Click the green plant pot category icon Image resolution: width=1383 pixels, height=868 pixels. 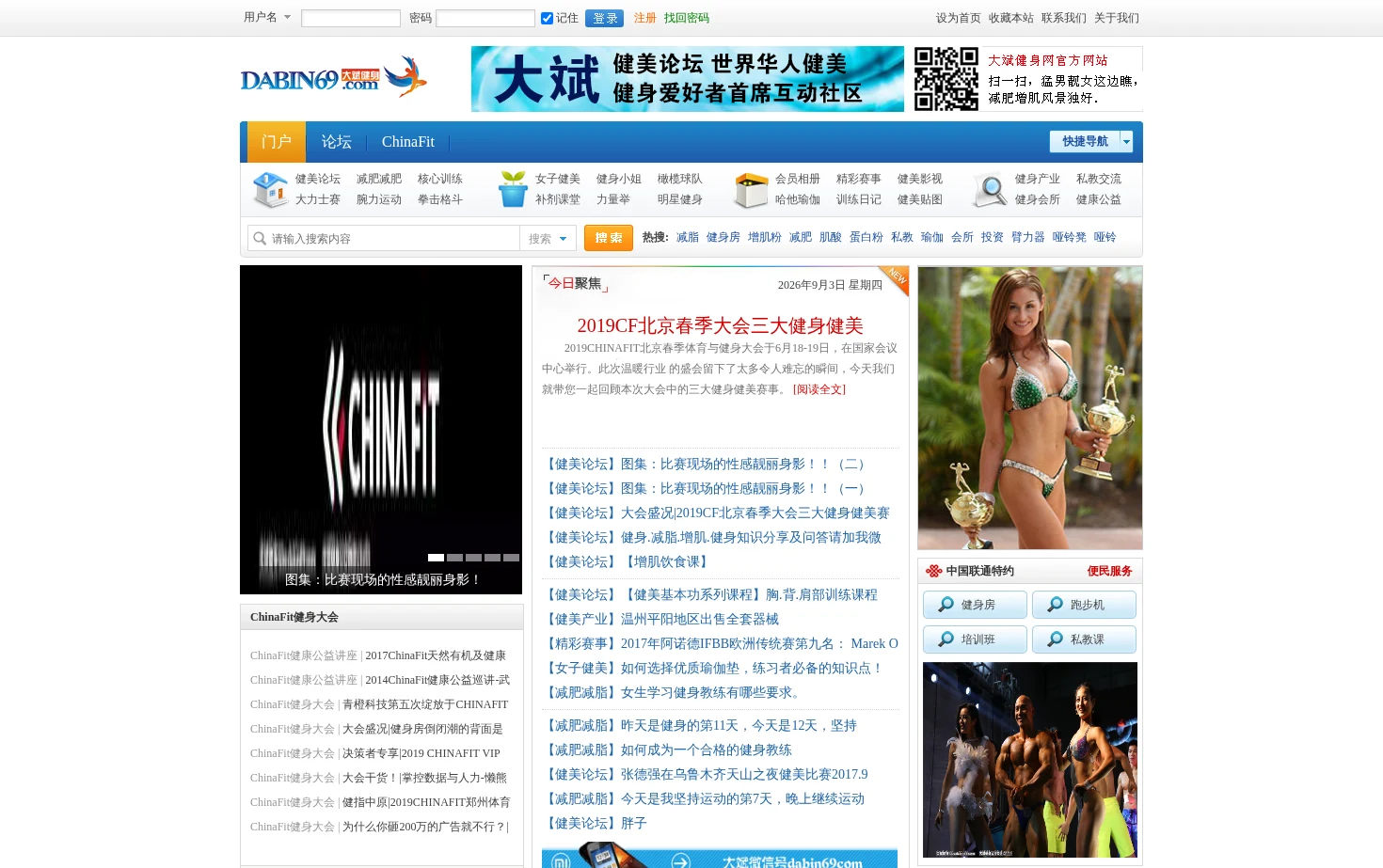[x=513, y=189]
